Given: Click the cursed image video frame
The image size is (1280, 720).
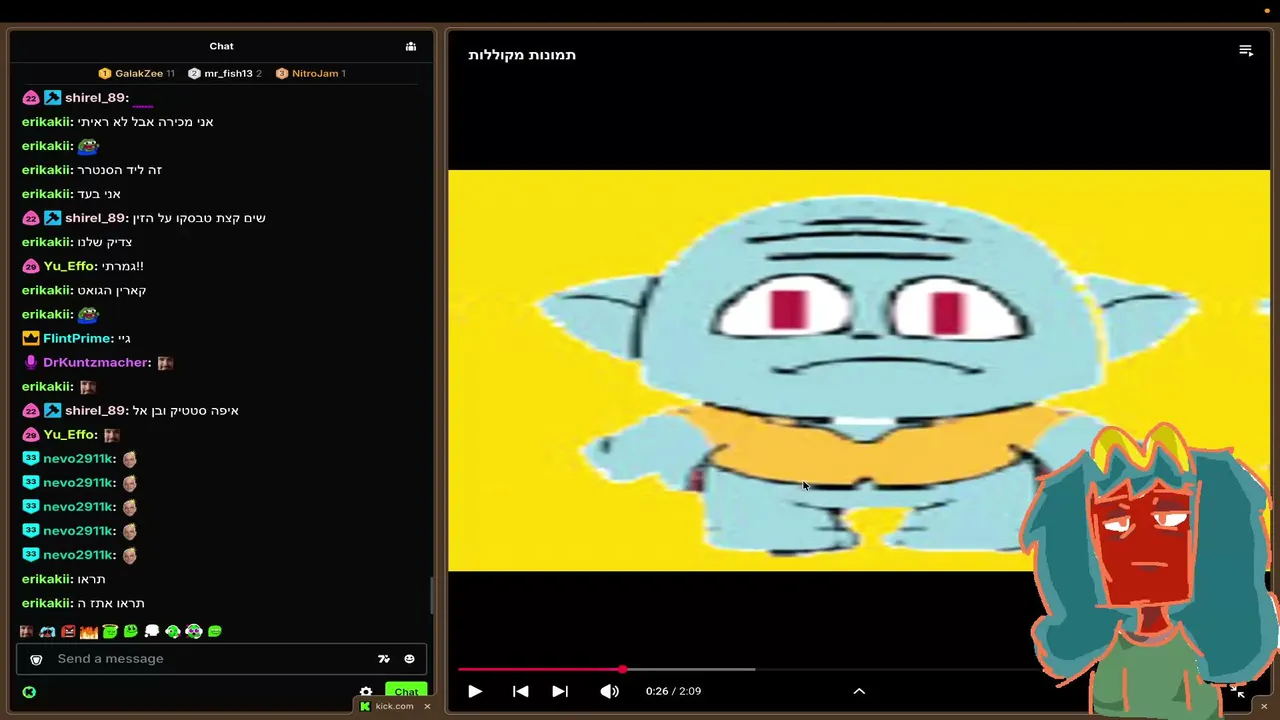Looking at the screenshot, I should point(858,370).
